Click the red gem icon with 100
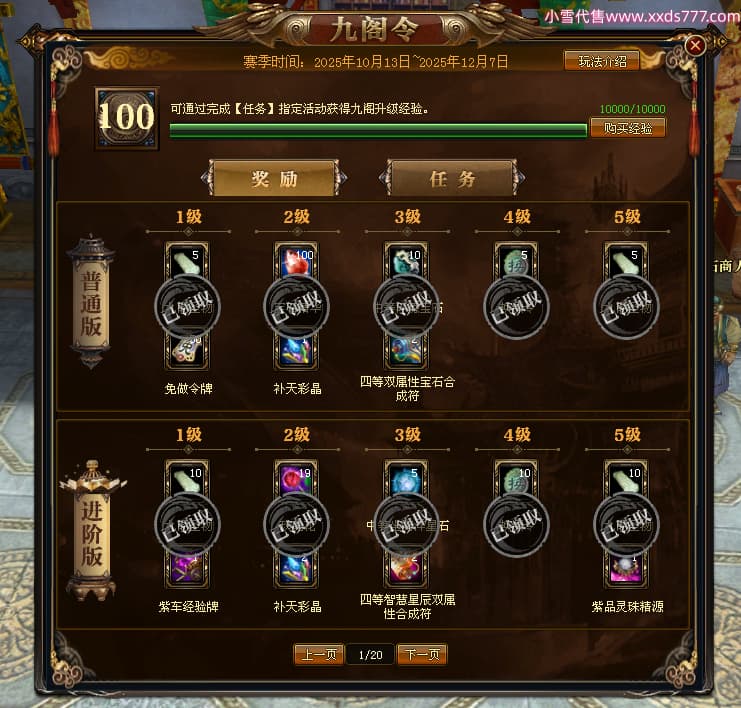This screenshot has width=741, height=708. pos(296,261)
